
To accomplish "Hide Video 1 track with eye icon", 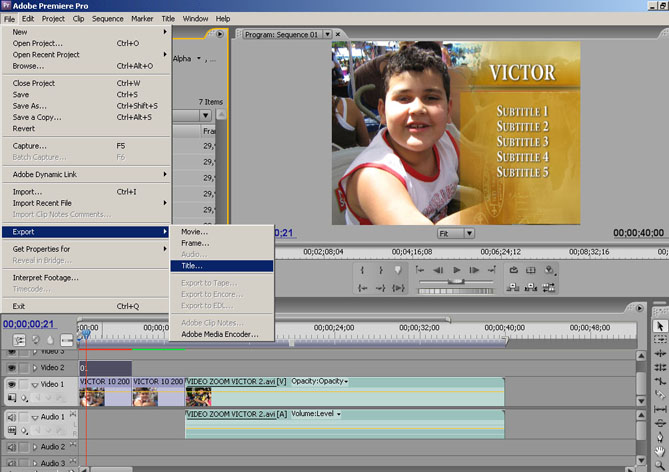I will pyautogui.click(x=12, y=384).
